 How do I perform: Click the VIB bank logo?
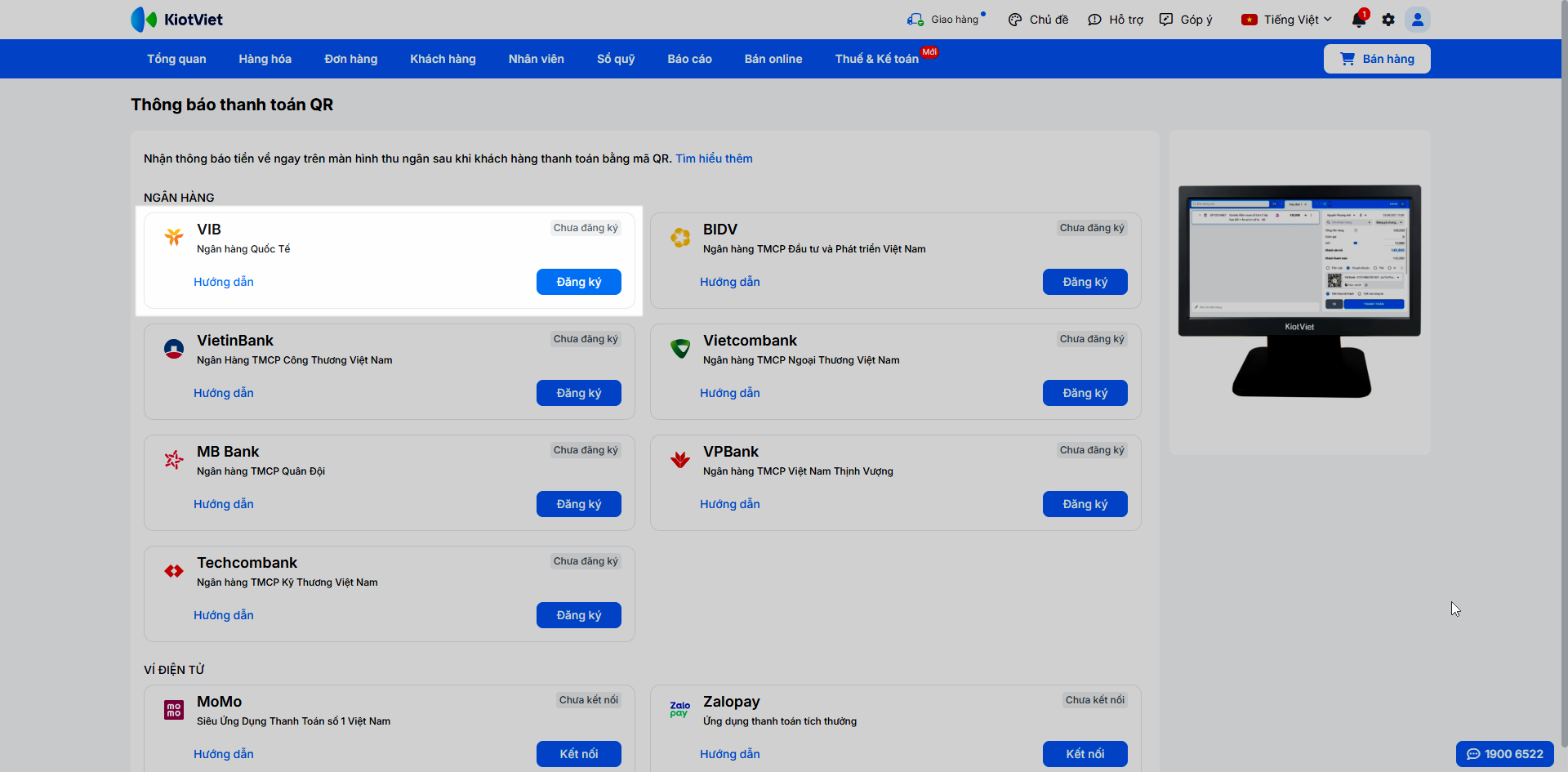[x=174, y=237]
